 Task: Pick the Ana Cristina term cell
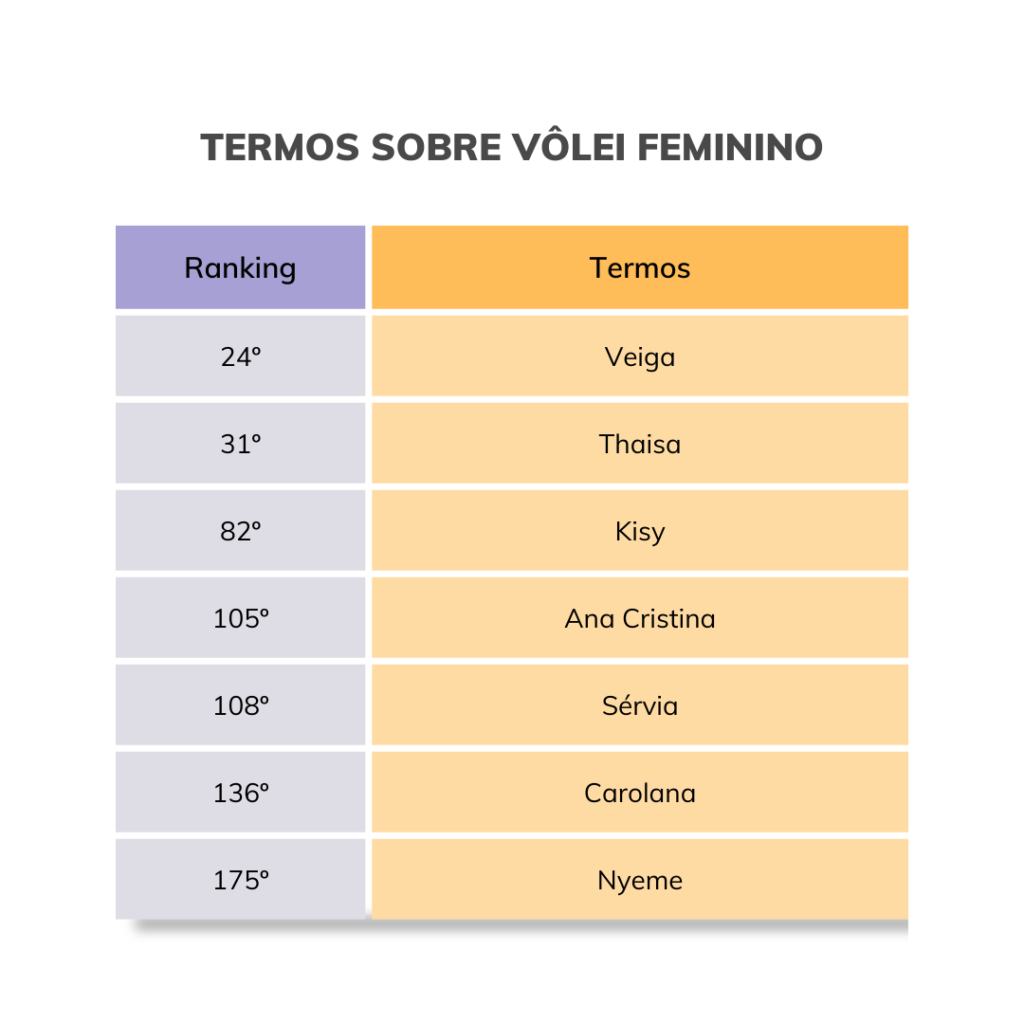(x=640, y=619)
